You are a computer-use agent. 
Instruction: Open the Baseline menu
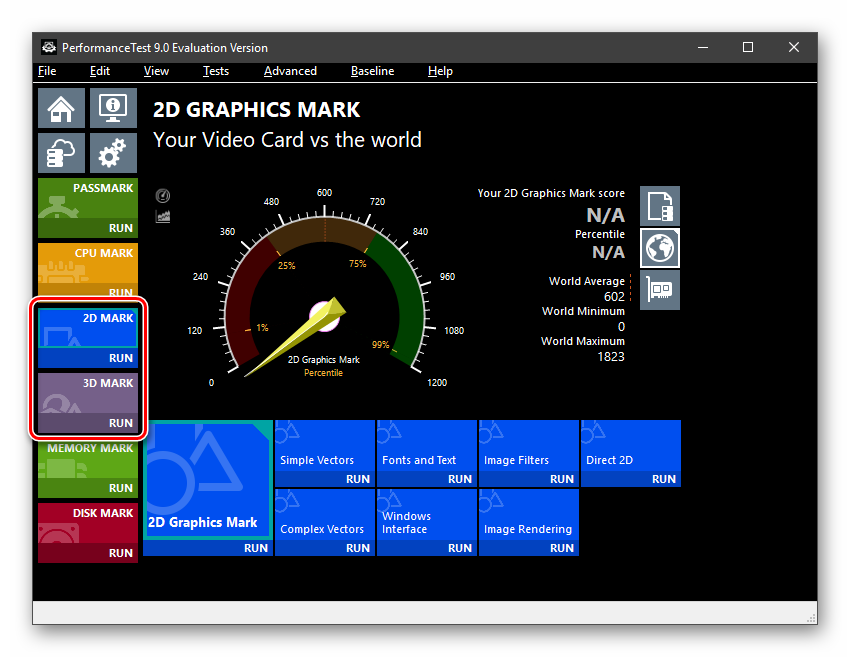point(372,71)
